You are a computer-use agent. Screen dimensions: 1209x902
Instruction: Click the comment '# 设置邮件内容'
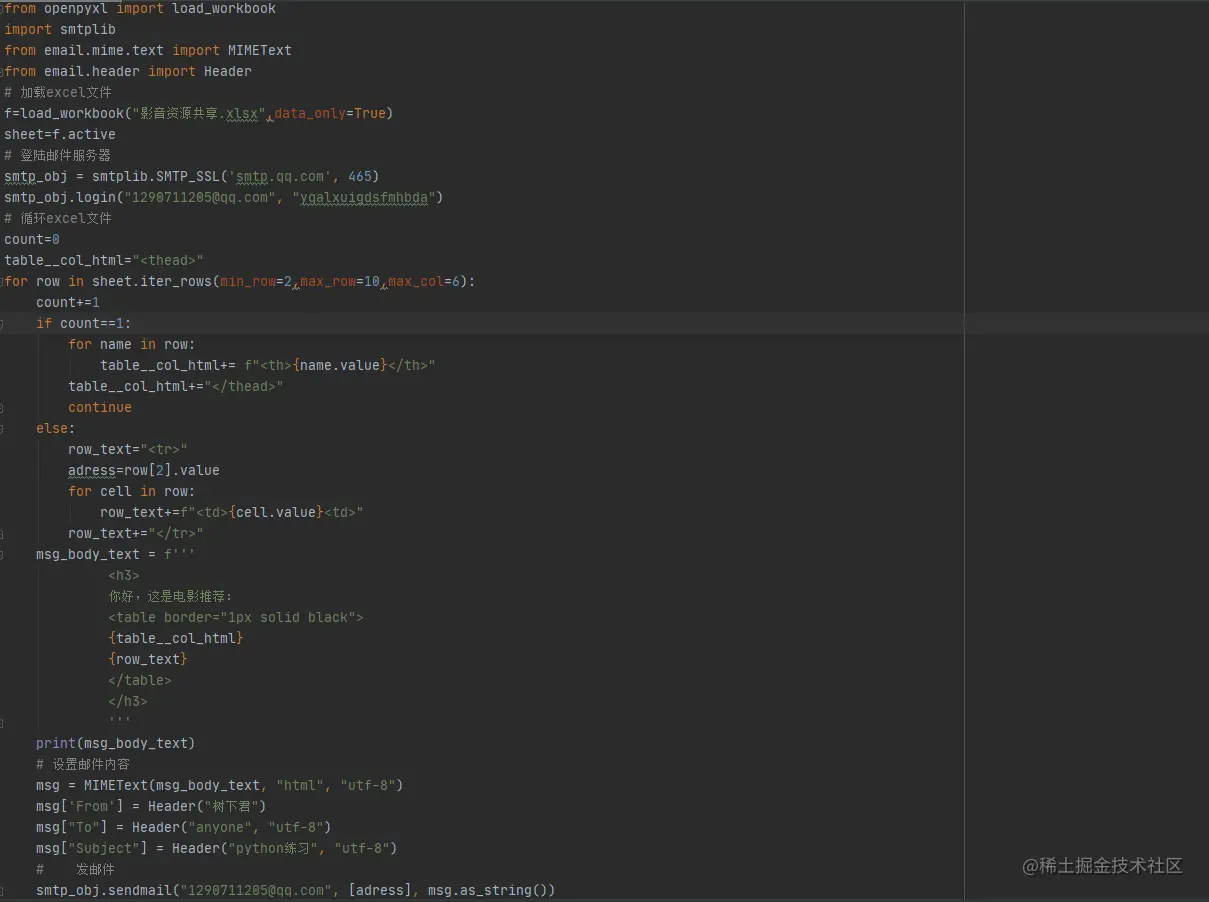pos(83,764)
